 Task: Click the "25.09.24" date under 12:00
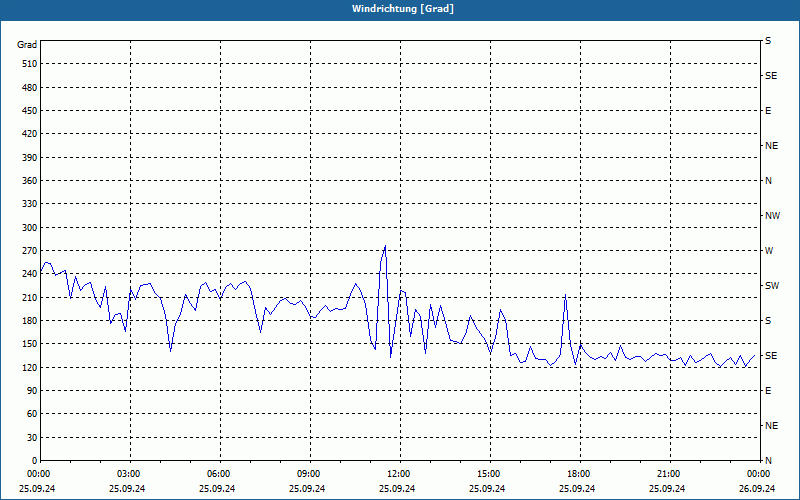pos(397,488)
